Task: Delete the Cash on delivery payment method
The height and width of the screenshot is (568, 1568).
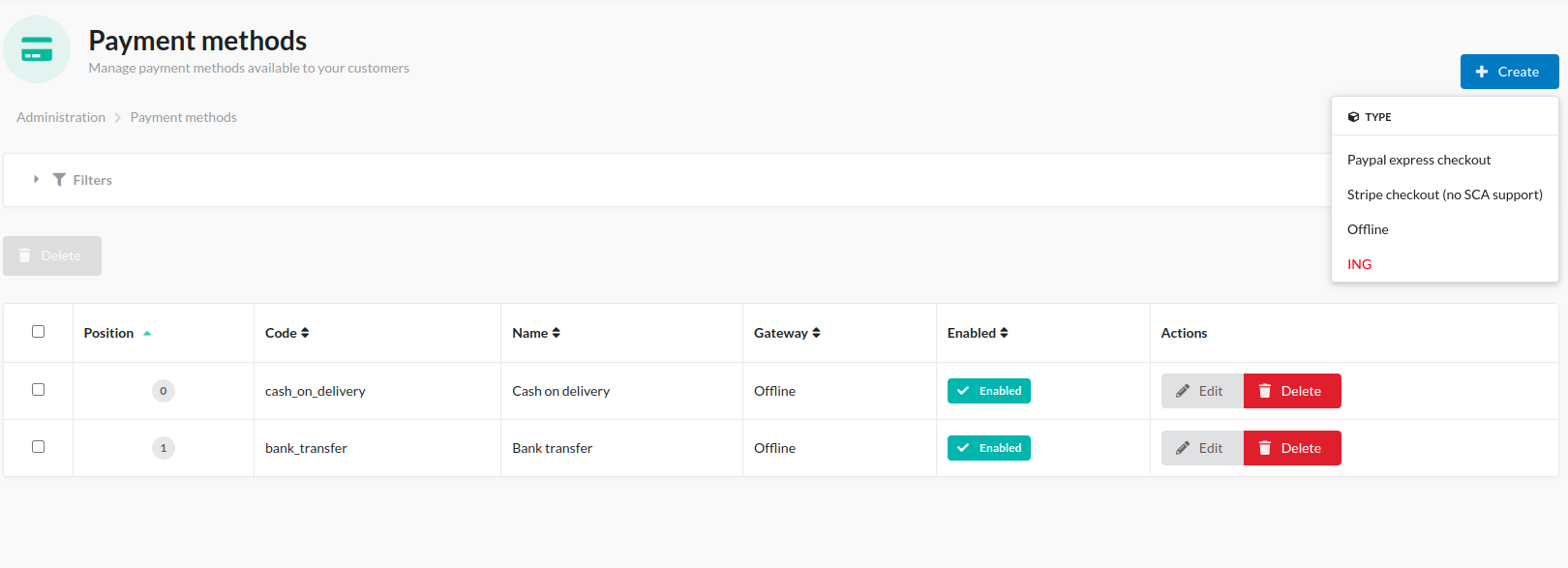Action: point(1292,391)
